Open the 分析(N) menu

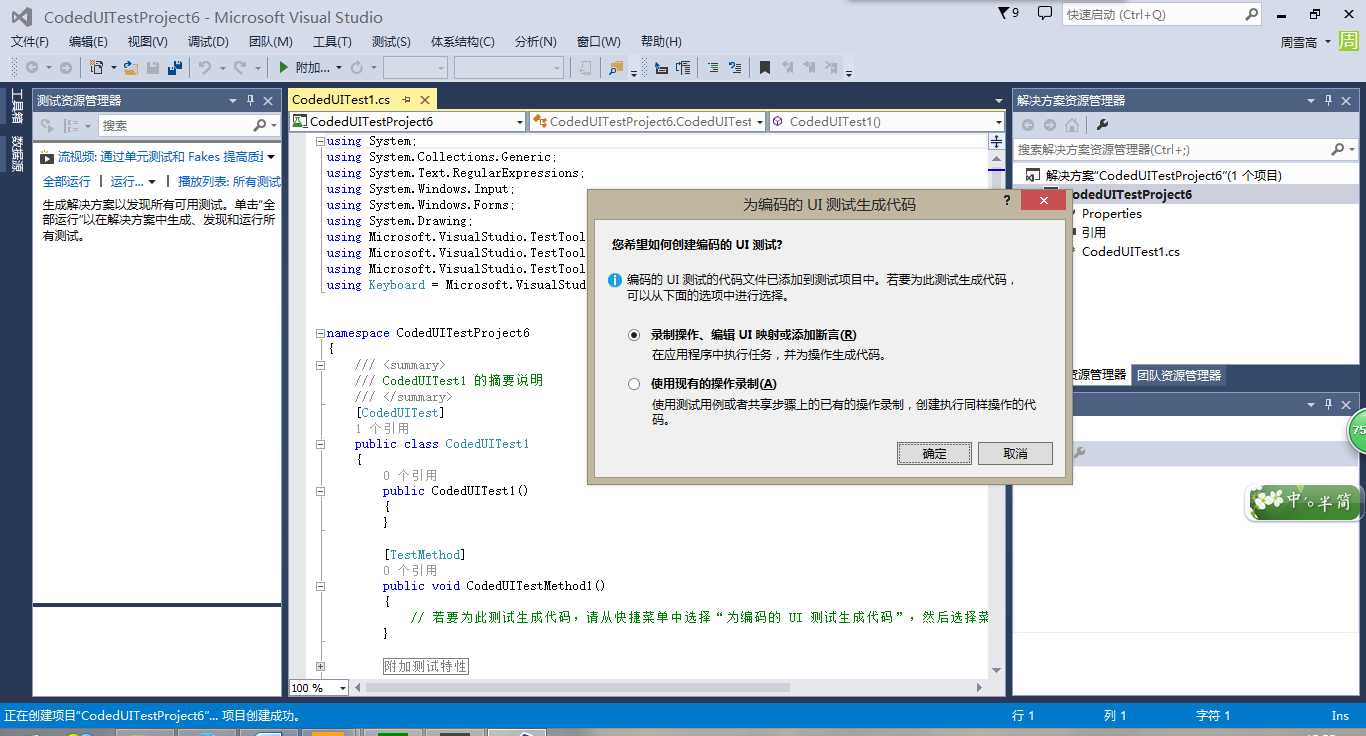(535, 42)
